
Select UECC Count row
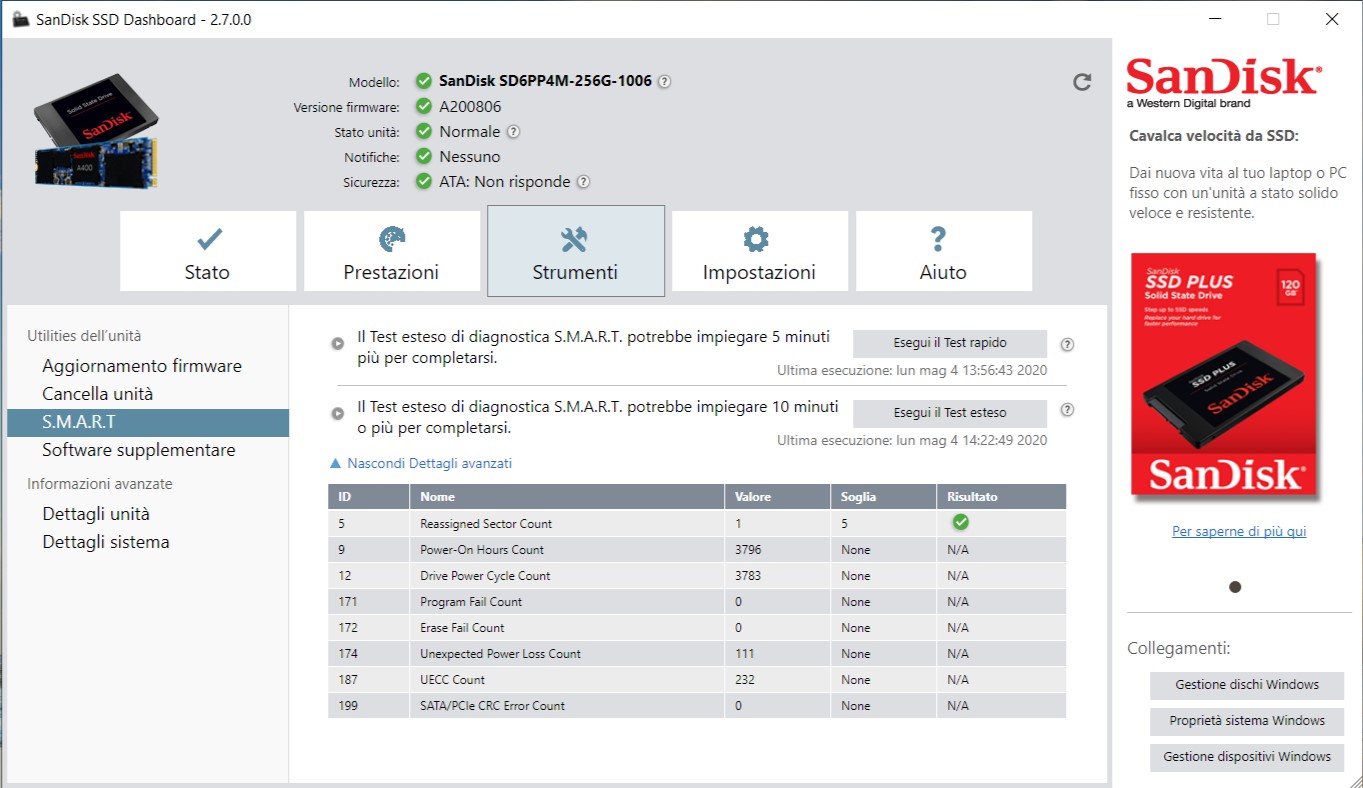pyautogui.click(x=697, y=679)
